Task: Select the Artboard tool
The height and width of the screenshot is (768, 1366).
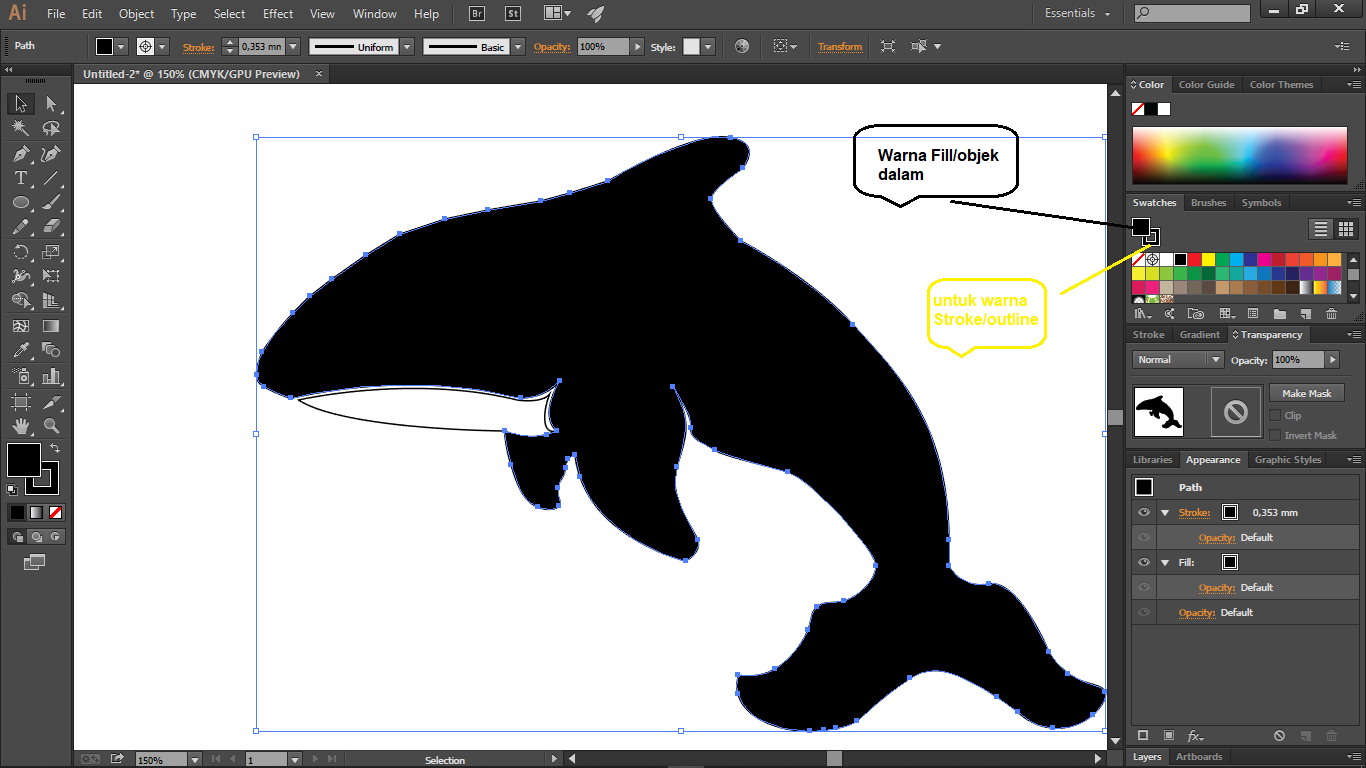Action: click(20, 402)
